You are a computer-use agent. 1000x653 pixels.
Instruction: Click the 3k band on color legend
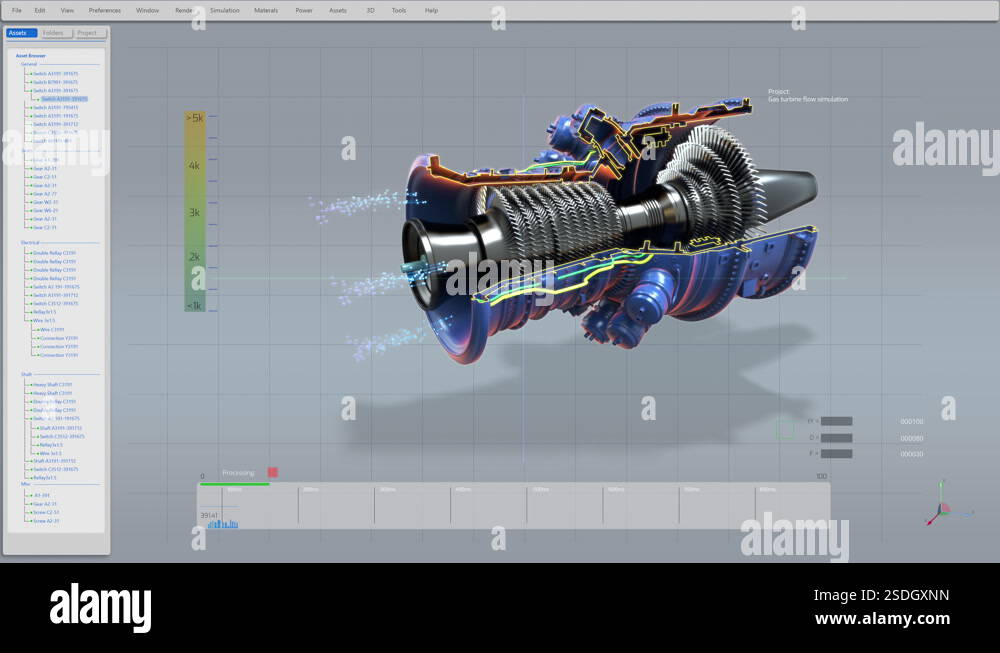click(x=195, y=212)
